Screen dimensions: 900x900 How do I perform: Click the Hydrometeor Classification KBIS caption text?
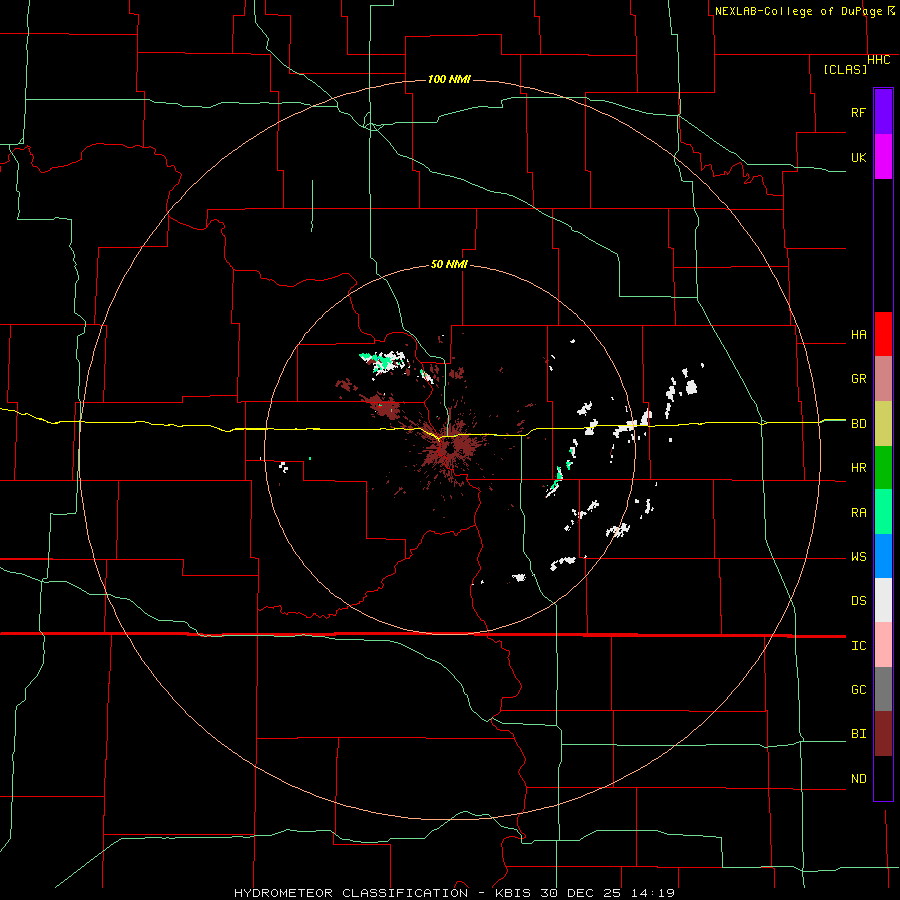pos(454,893)
